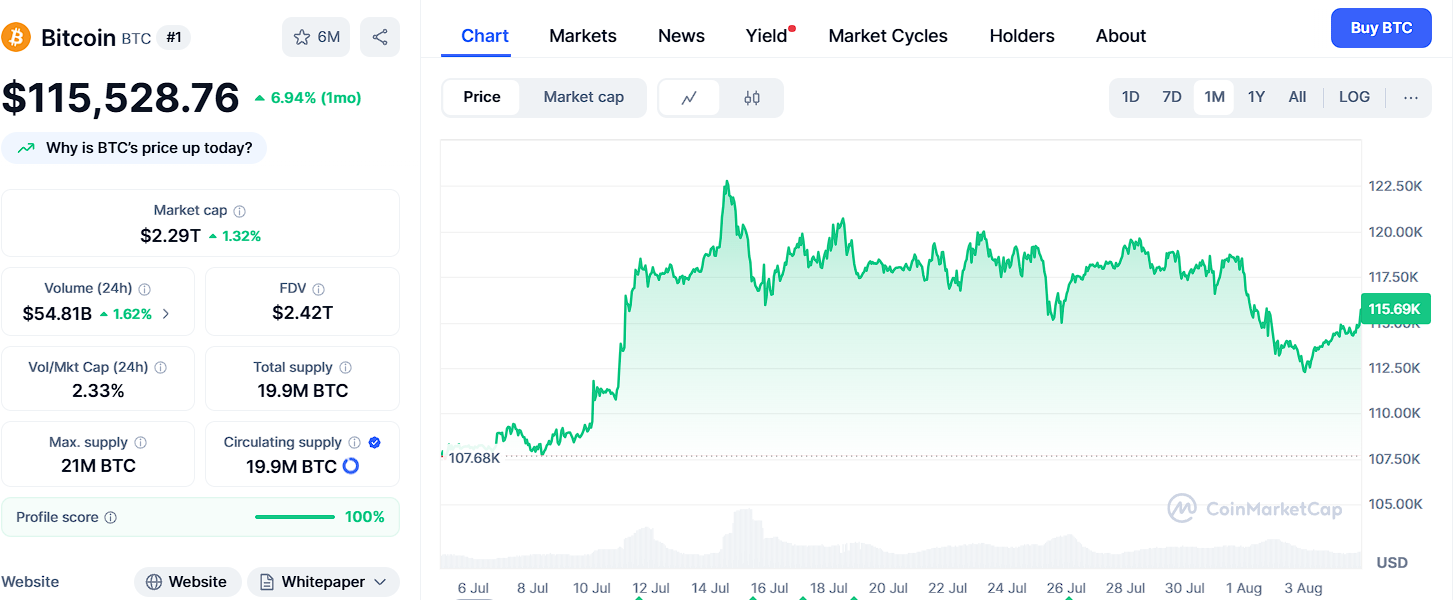The width and height of the screenshot is (1453, 600).
Task: Open the About tab
Action: click(1121, 36)
